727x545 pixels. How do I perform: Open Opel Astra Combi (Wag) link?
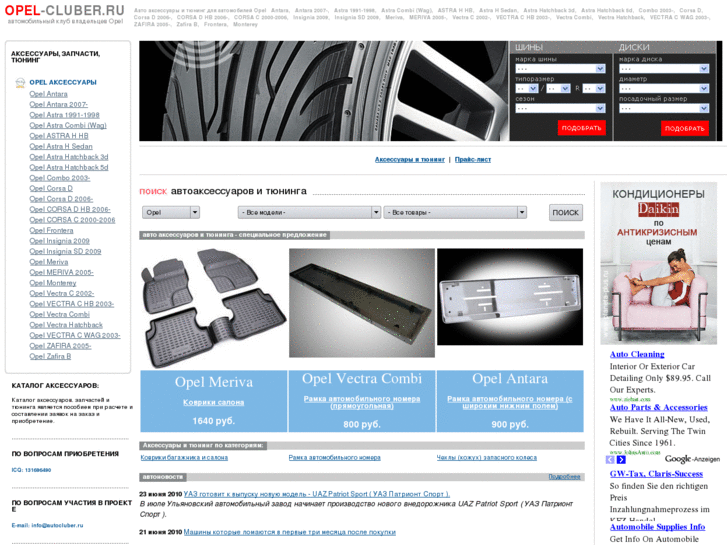[x=68, y=125]
